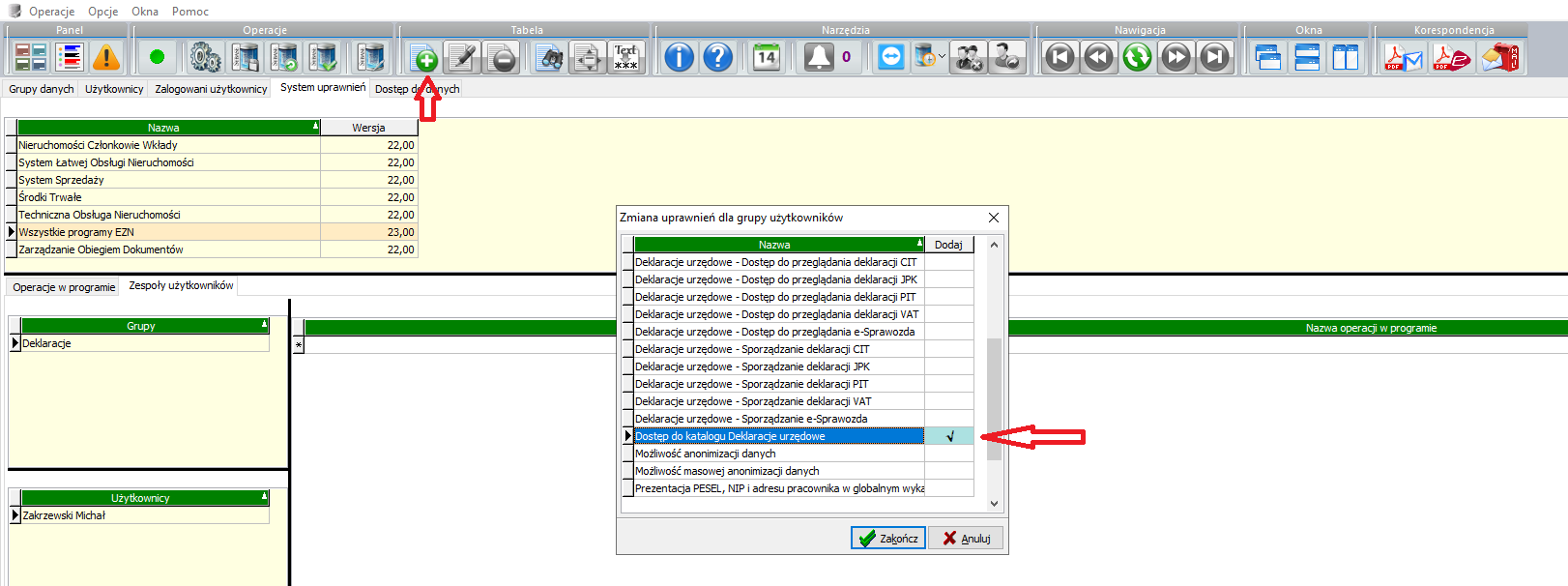The image size is (1568, 586).
Task: Expand the dropdown arrow beside database clock icon
Action: [x=943, y=57]
